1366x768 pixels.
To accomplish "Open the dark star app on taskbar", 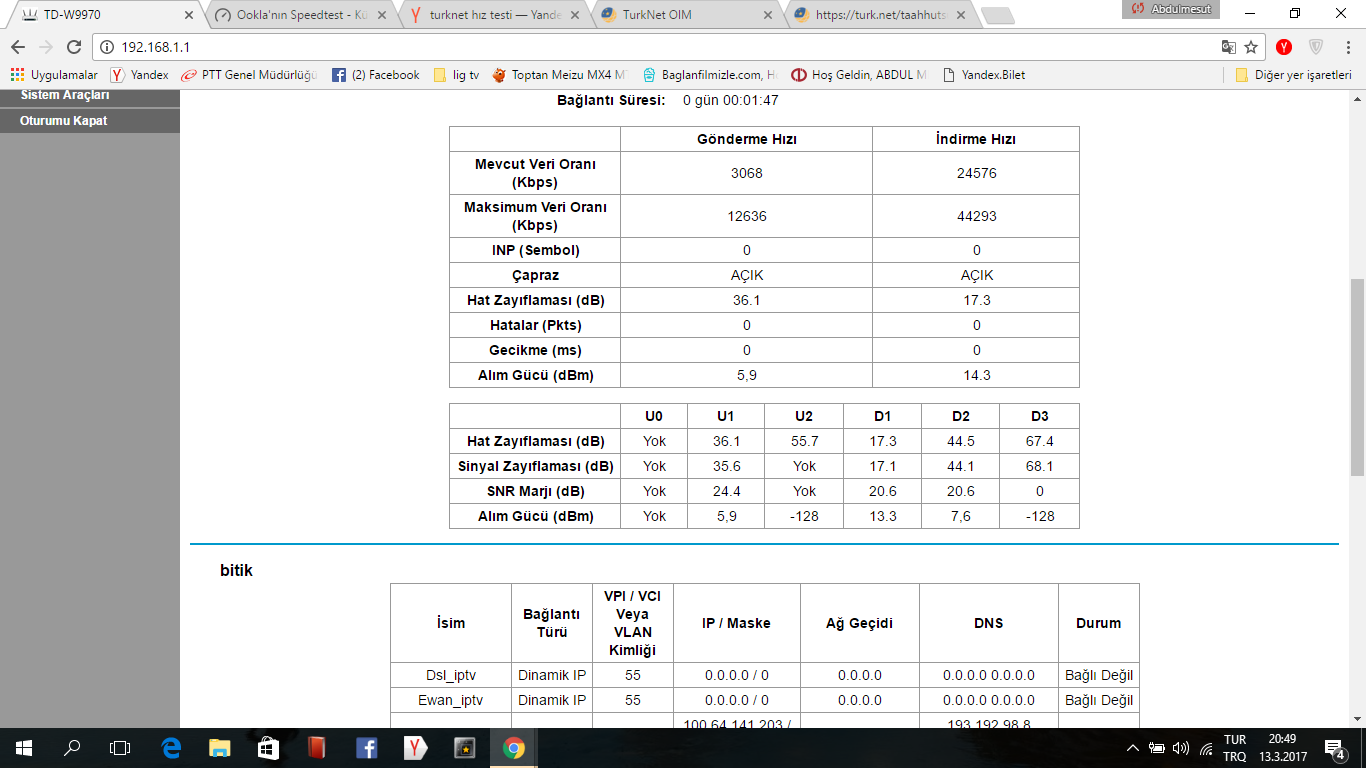I will point(464,748).
